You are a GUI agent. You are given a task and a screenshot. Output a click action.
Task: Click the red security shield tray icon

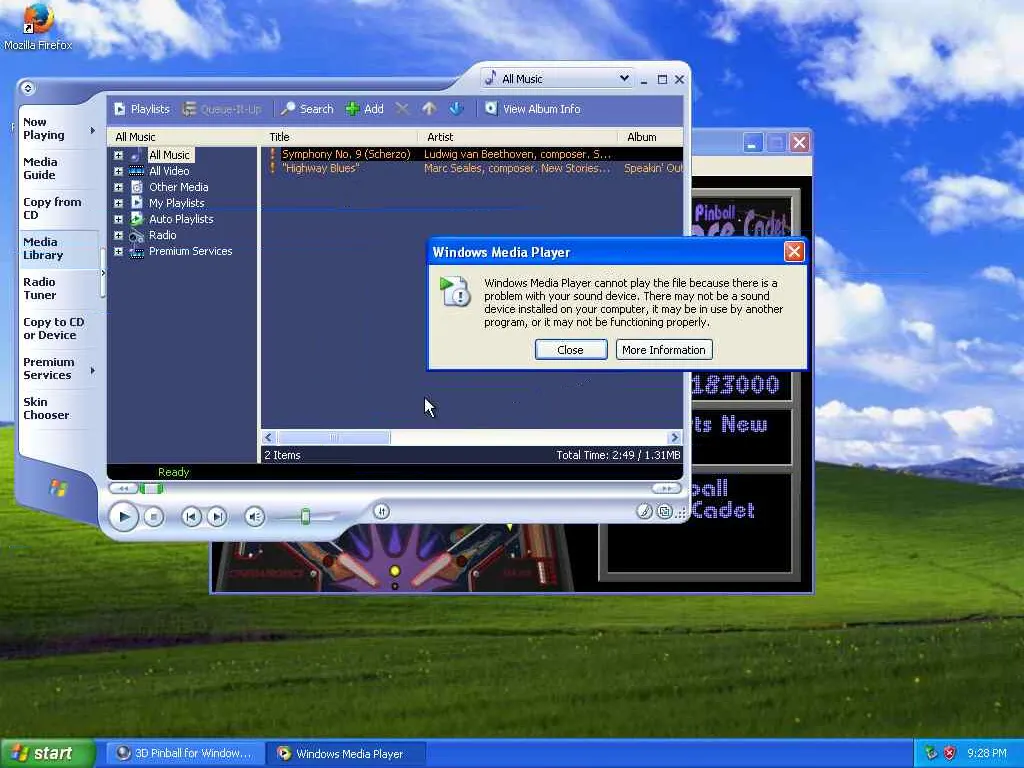coord(950,754)
